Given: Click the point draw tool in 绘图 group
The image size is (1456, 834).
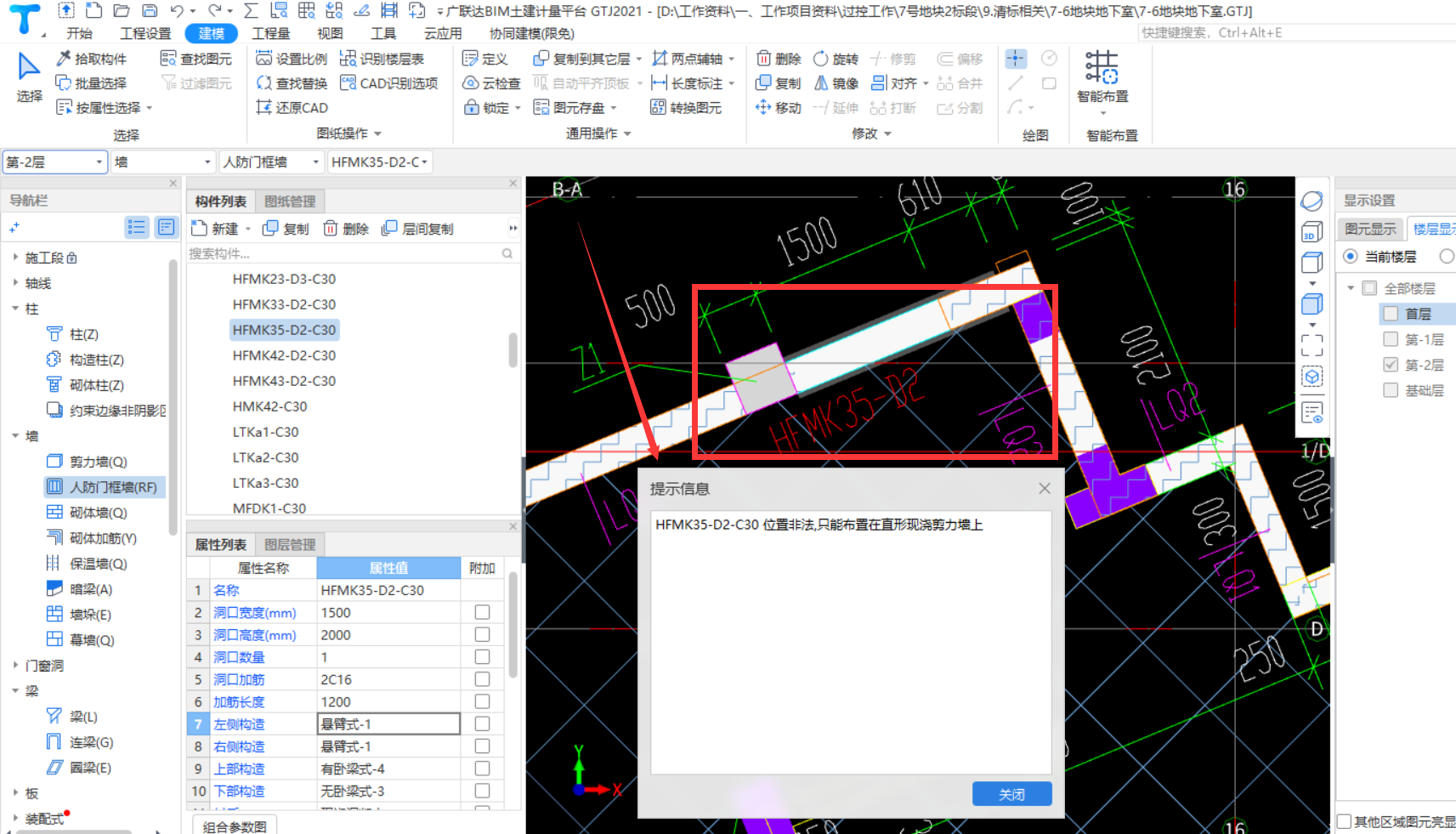Looking at the screenshot, I should coord(1016,59).
